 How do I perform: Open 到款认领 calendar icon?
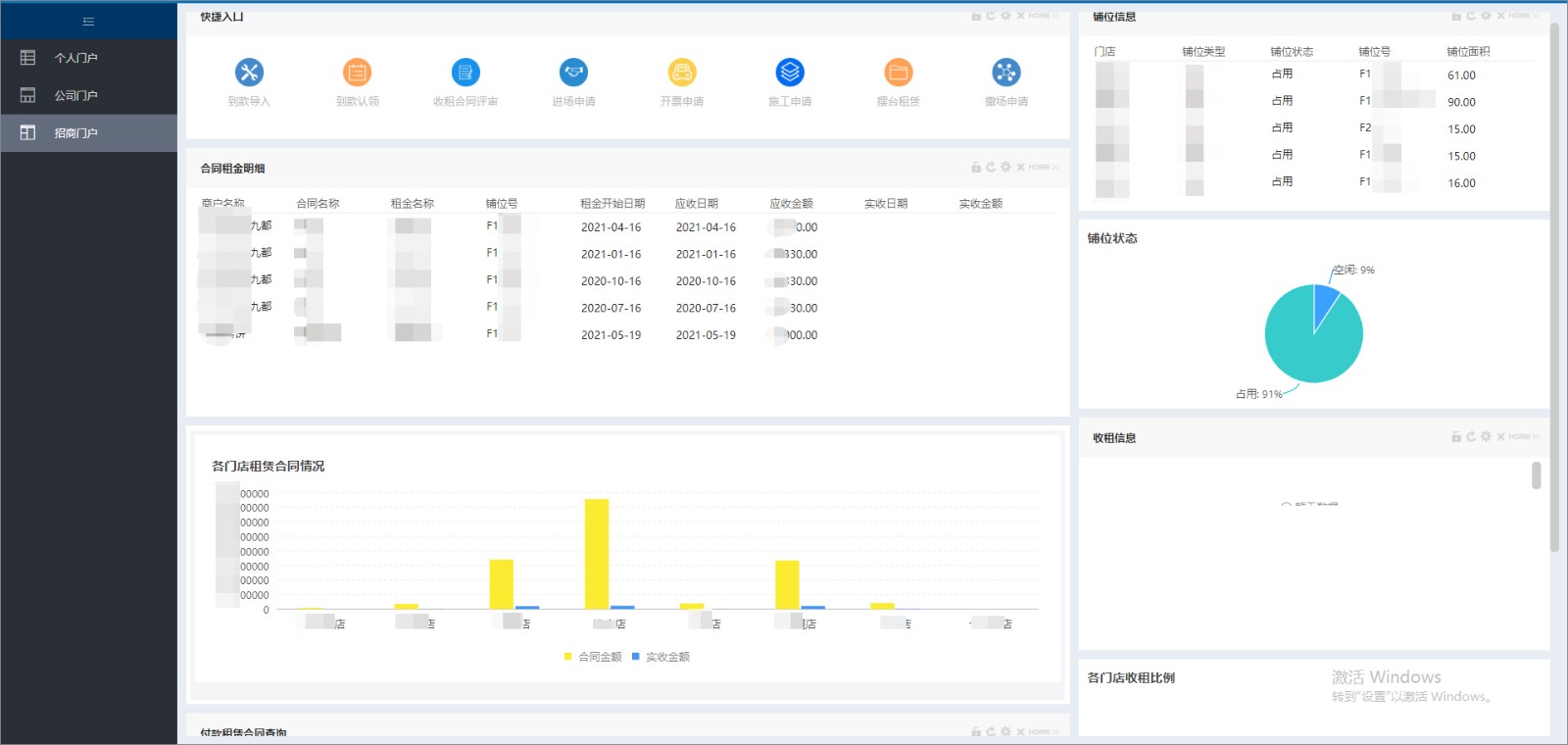(x=358, y=73)
